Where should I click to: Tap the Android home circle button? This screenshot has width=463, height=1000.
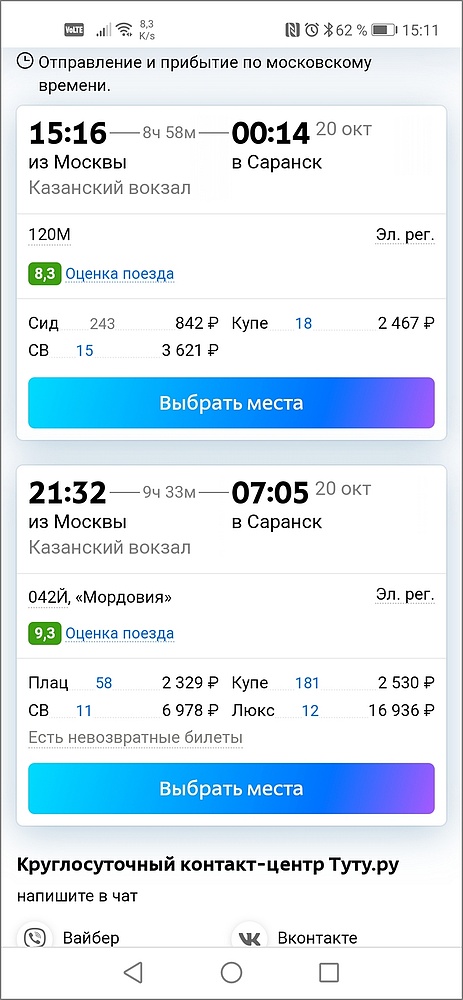[x=231, y=972]
